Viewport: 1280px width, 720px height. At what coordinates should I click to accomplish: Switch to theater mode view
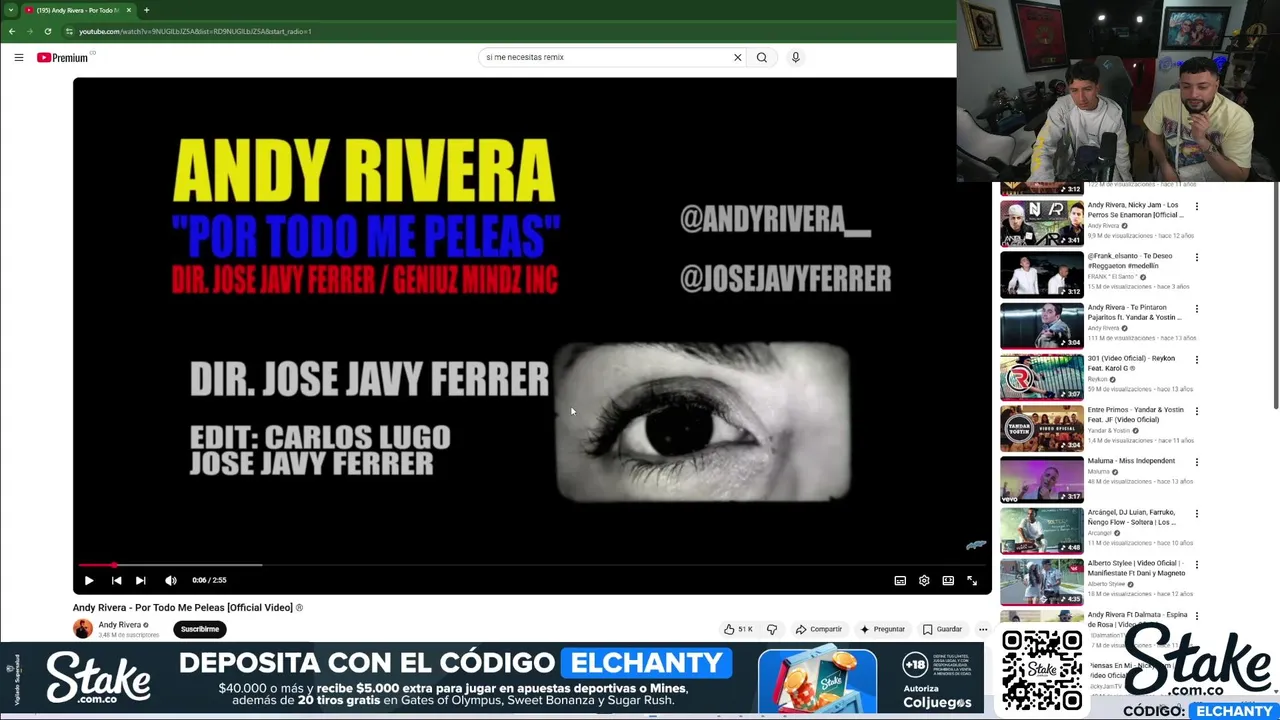pyautogui.click(x=948, y=580)
